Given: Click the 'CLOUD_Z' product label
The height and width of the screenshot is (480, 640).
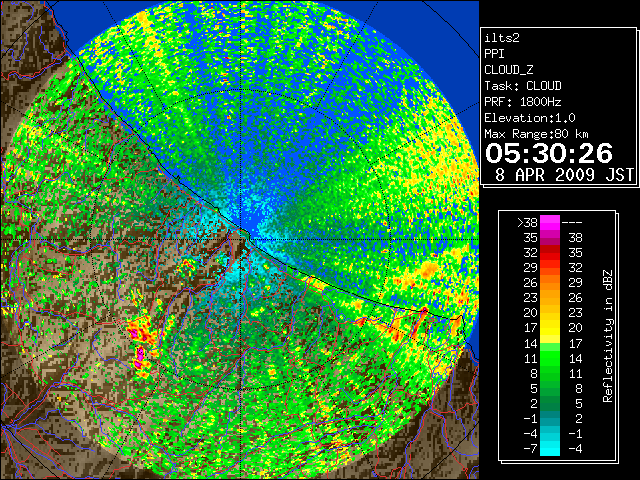Looking at the screenshot, I should click(509, 70).
